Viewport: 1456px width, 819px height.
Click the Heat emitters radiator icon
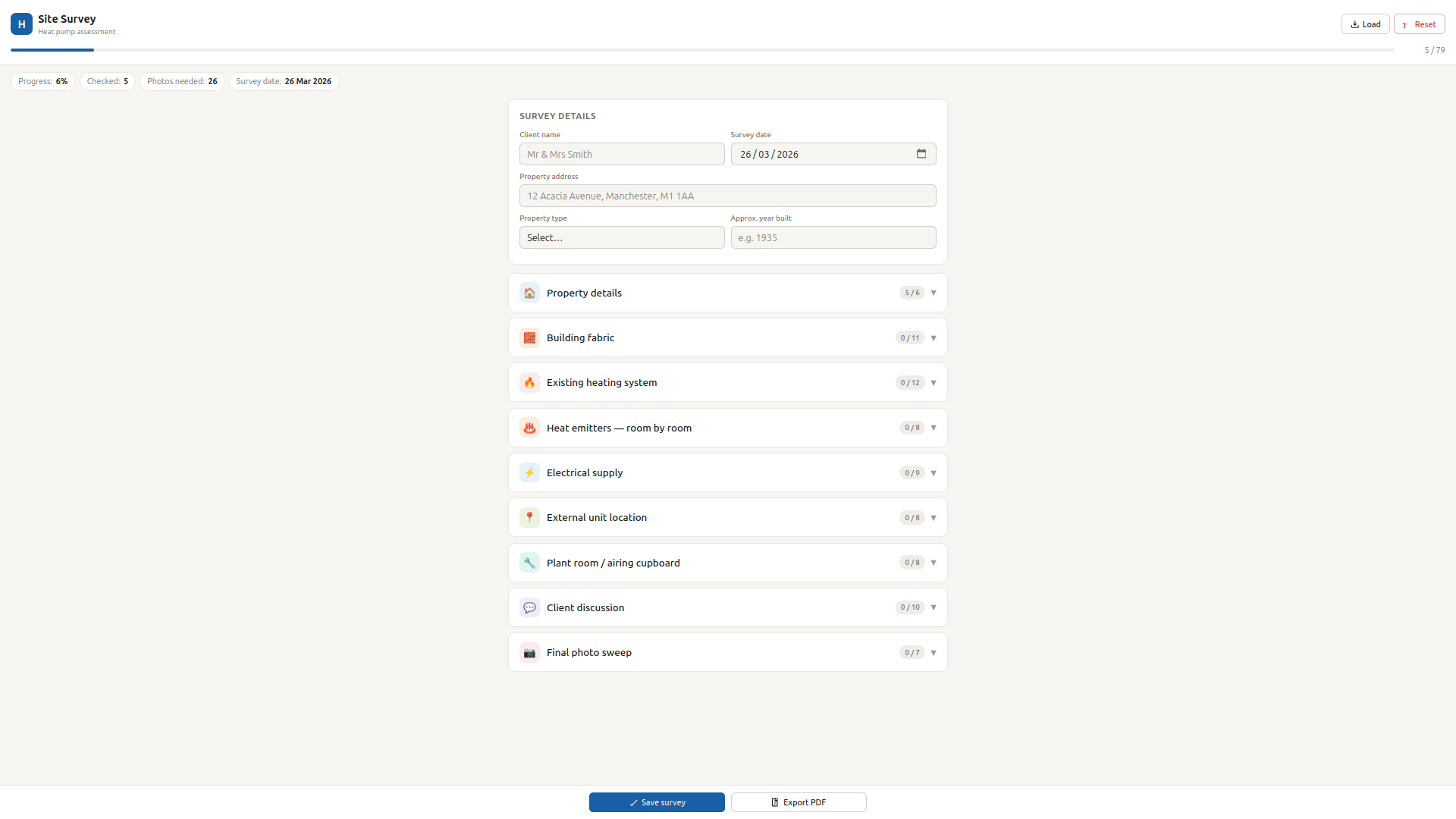[x=529, y=428]
